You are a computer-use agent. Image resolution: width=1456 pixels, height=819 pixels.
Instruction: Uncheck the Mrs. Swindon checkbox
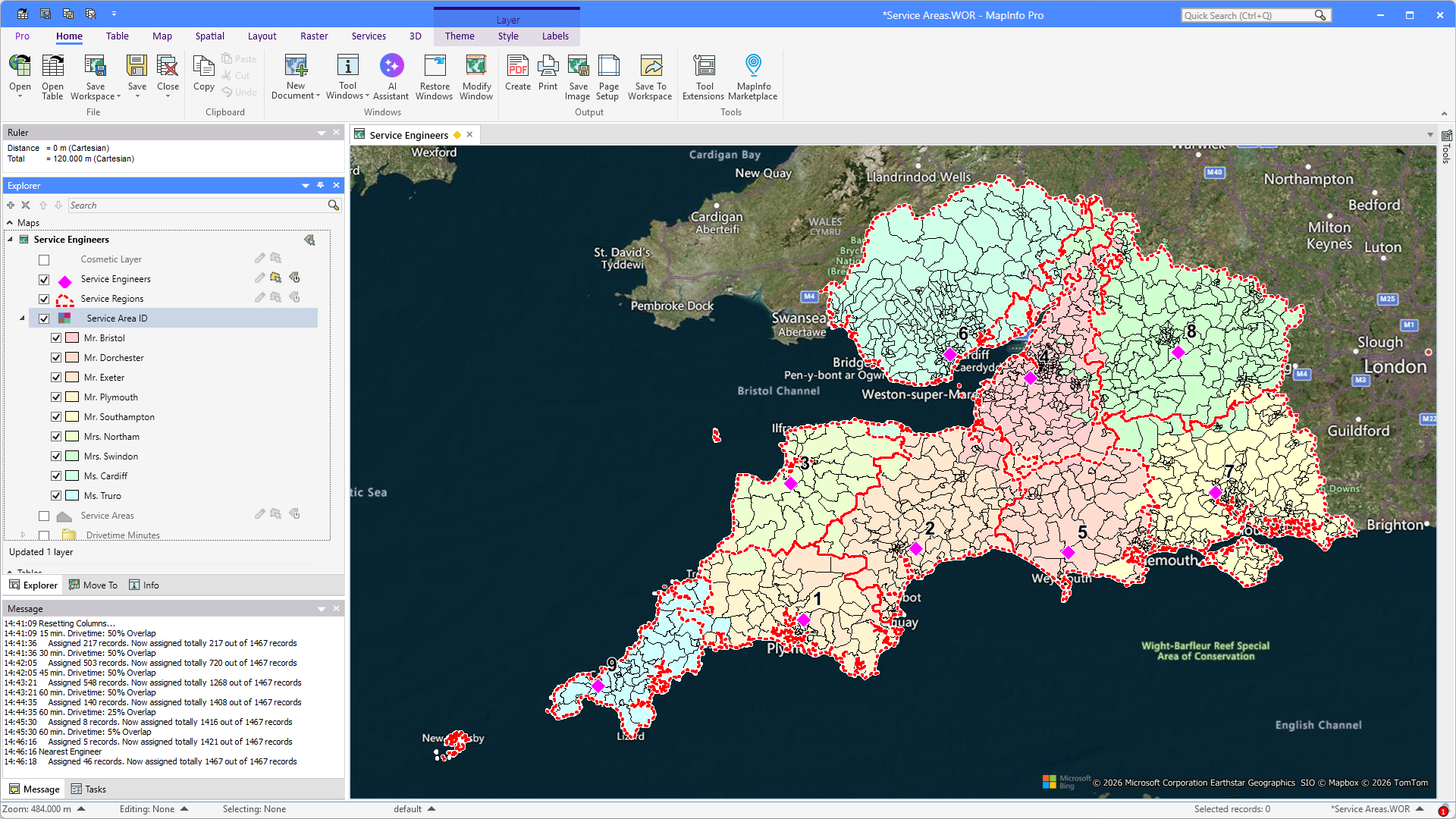pyautogui.click(x=56, y=457)
